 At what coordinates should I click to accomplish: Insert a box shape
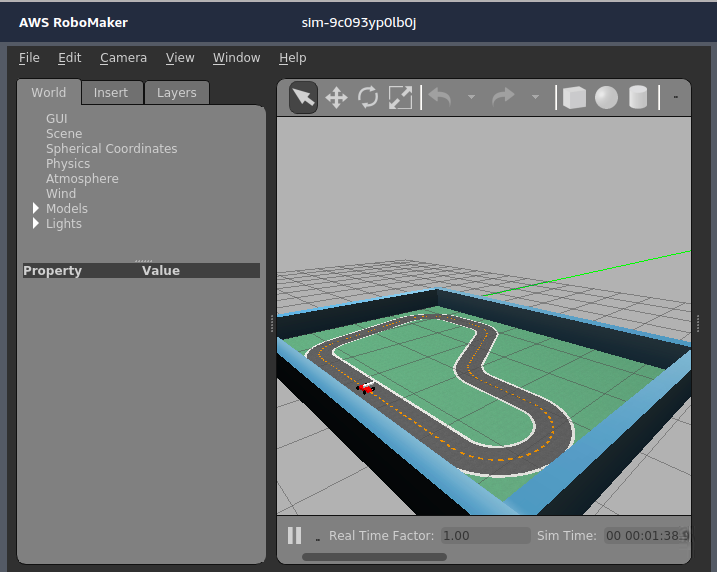click(x=574, y=97)
